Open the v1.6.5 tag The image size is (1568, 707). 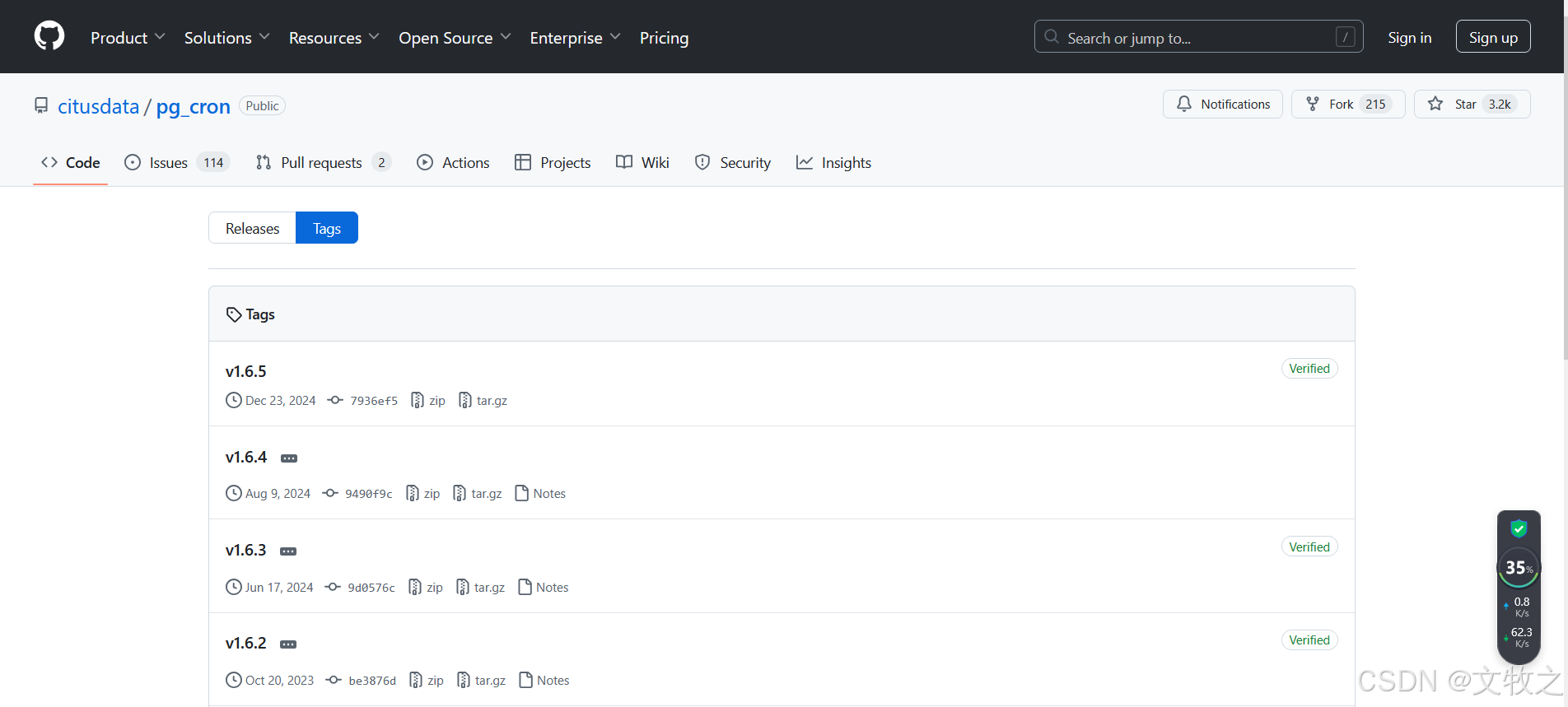(x=246, y=371)
